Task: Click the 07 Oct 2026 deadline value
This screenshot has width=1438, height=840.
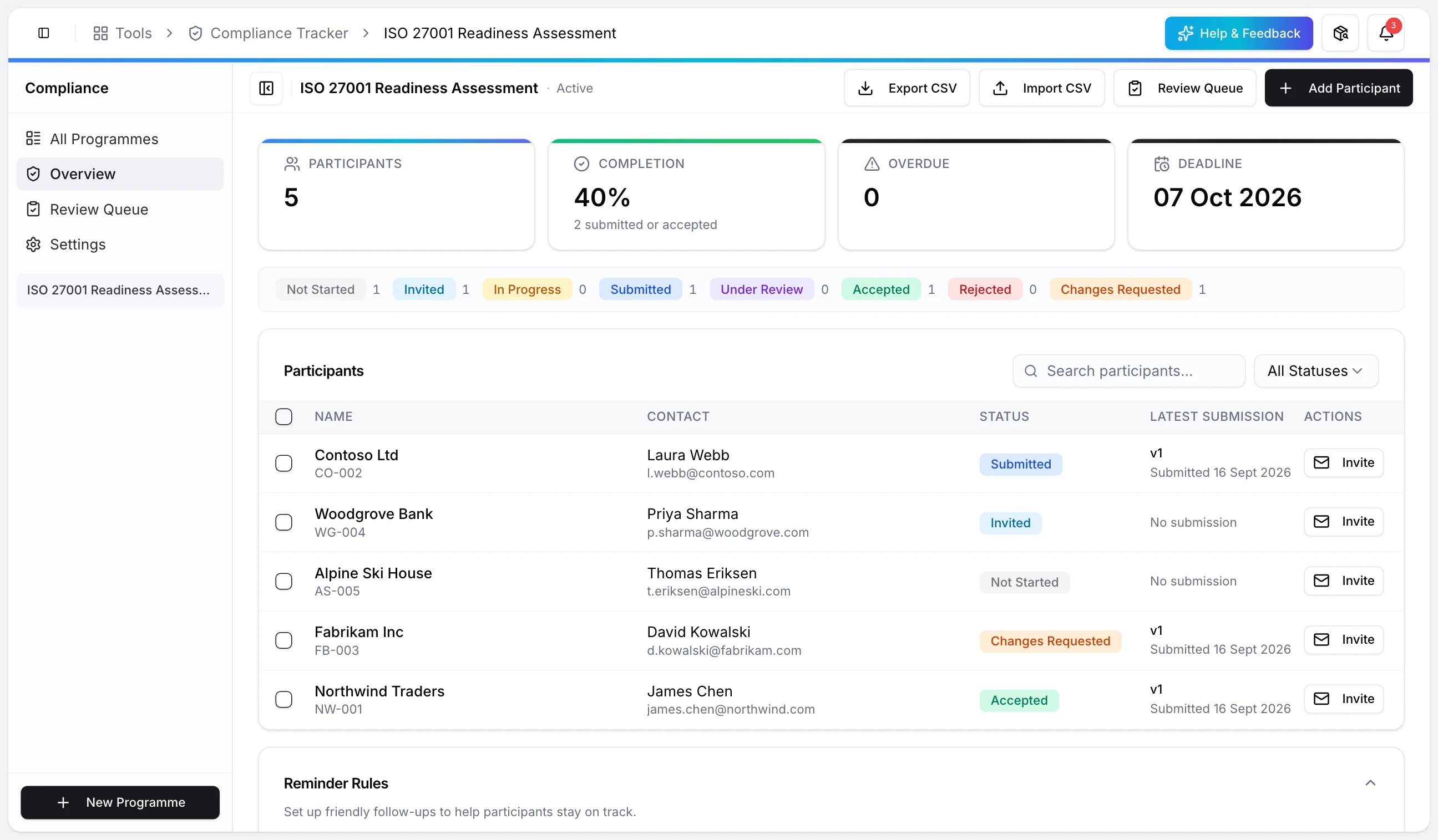Action: (x=1227, y=197)
